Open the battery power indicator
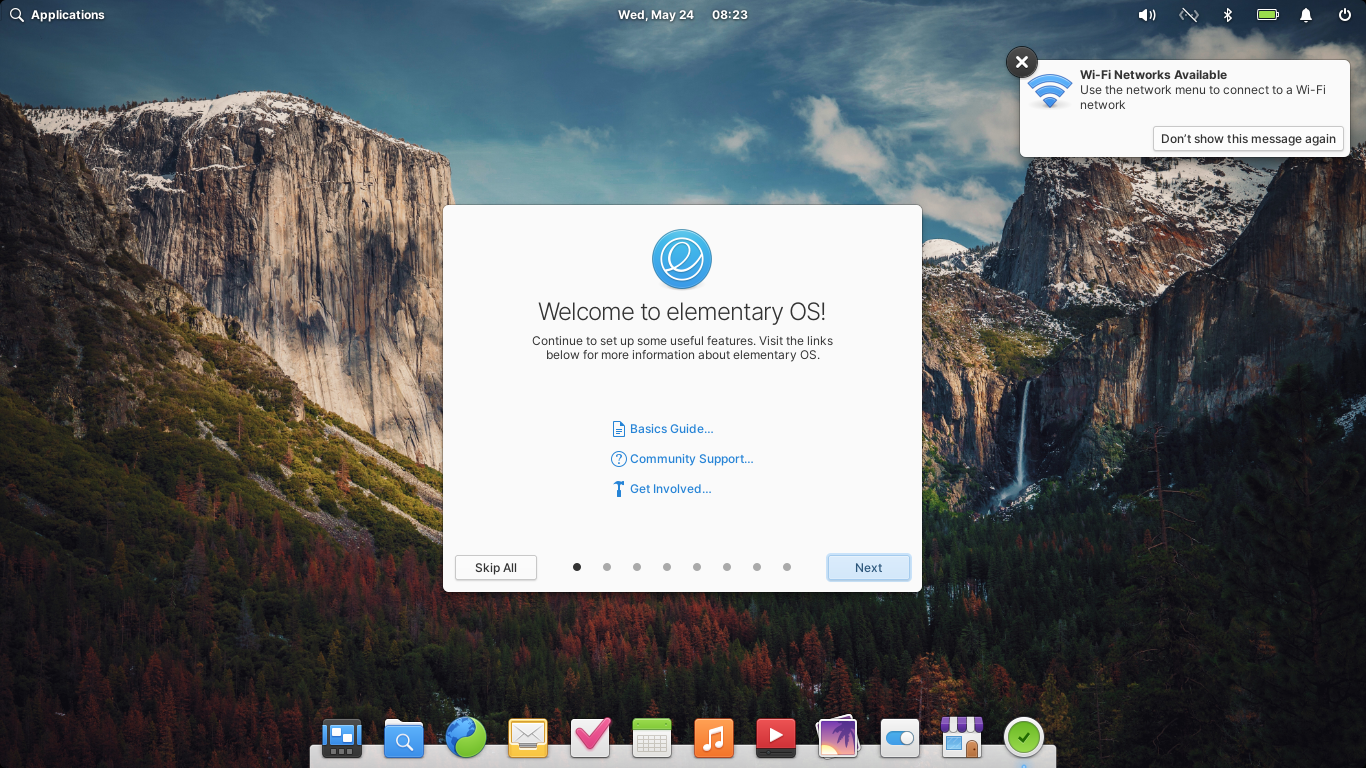The width and height of the screenshot is (1366, 768). [1268, 15]
